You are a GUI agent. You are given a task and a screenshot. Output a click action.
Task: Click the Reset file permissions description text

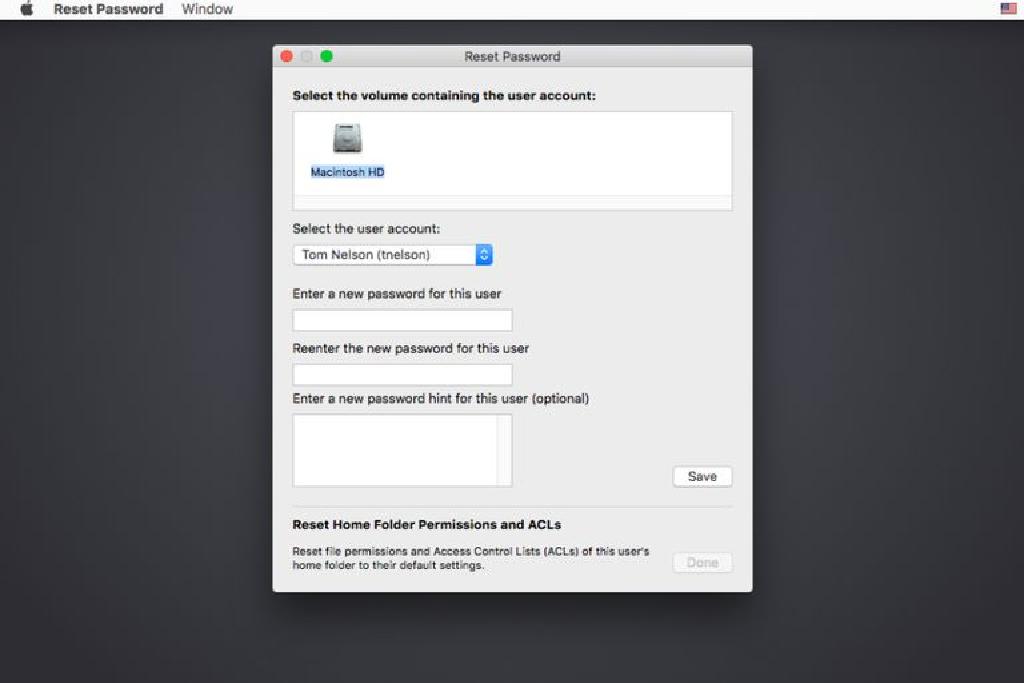click(x=470, y=558)
